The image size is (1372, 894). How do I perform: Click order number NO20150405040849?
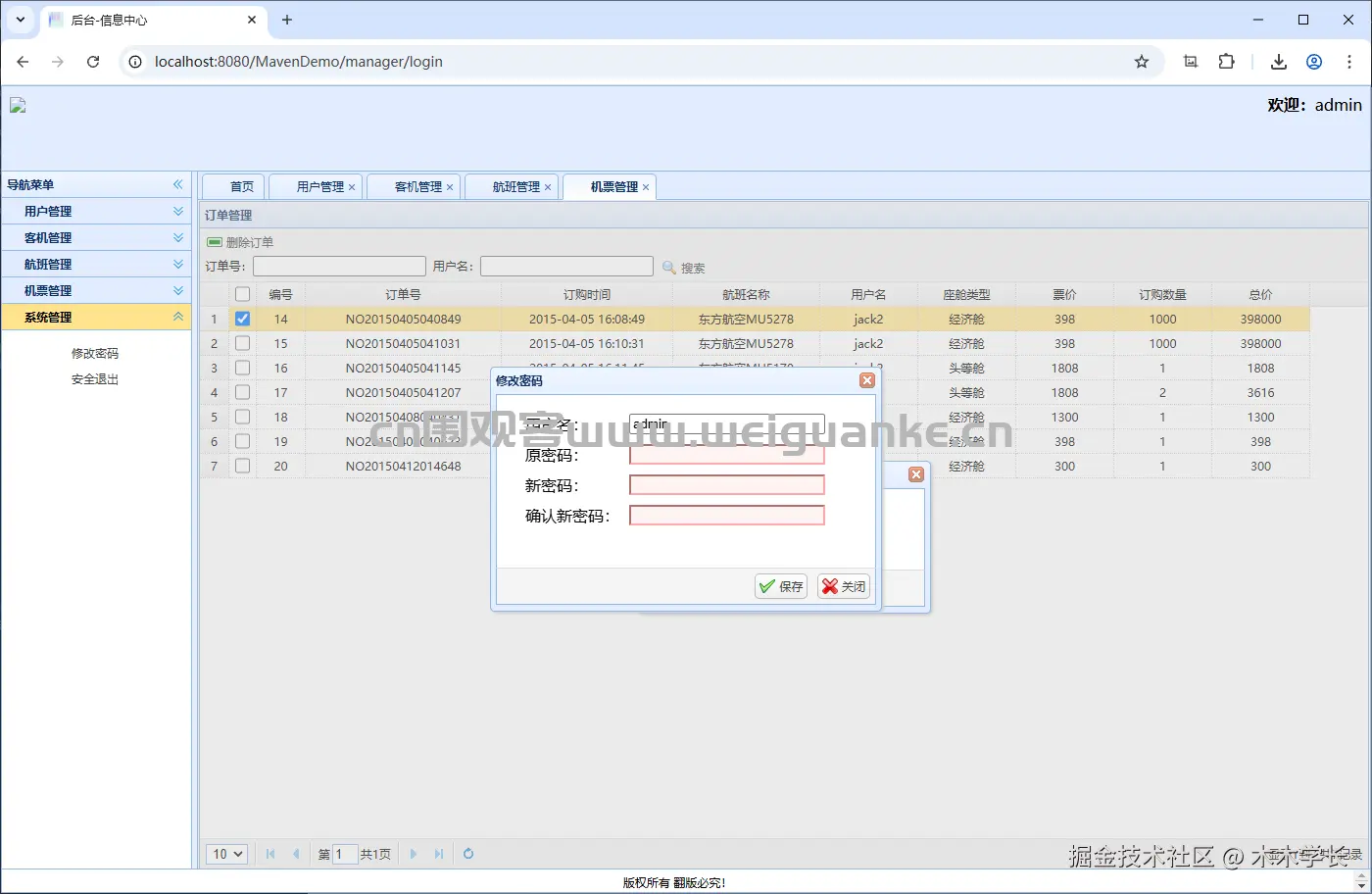403,319
